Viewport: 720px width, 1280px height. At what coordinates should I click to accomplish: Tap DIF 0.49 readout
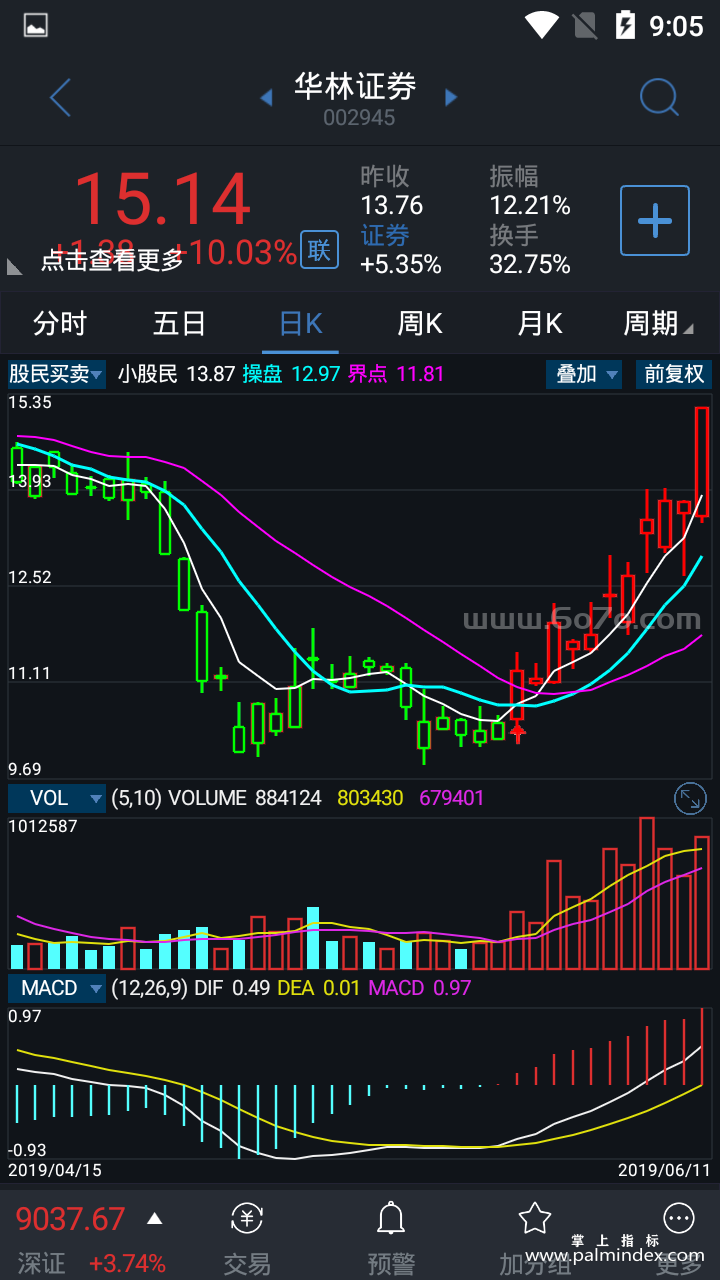(233, 988)
